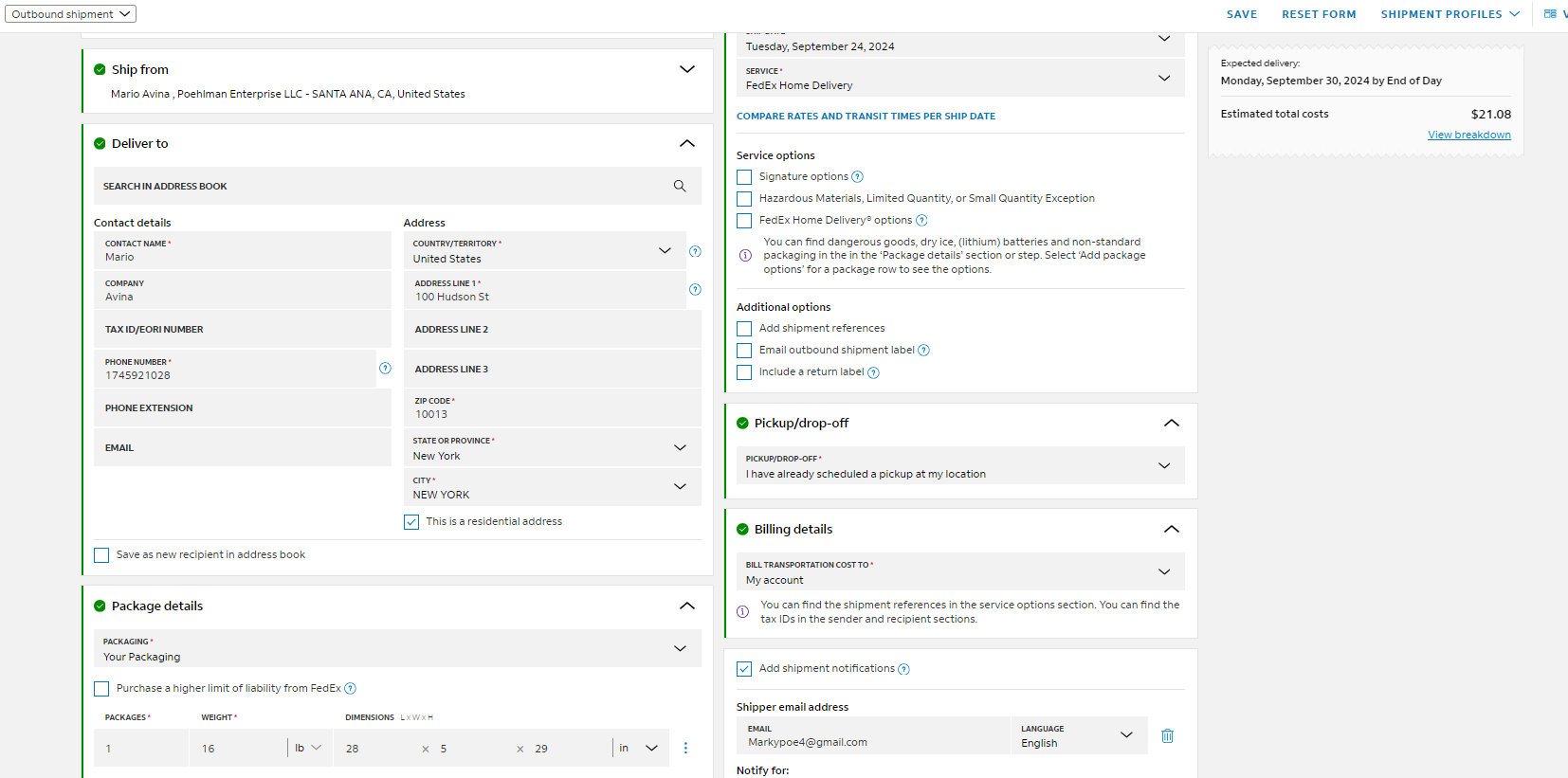The image size is (1568, 778).
Task: Click the info icon beside shipment references note
Action: pyautogui.click(x=743, y=612)
